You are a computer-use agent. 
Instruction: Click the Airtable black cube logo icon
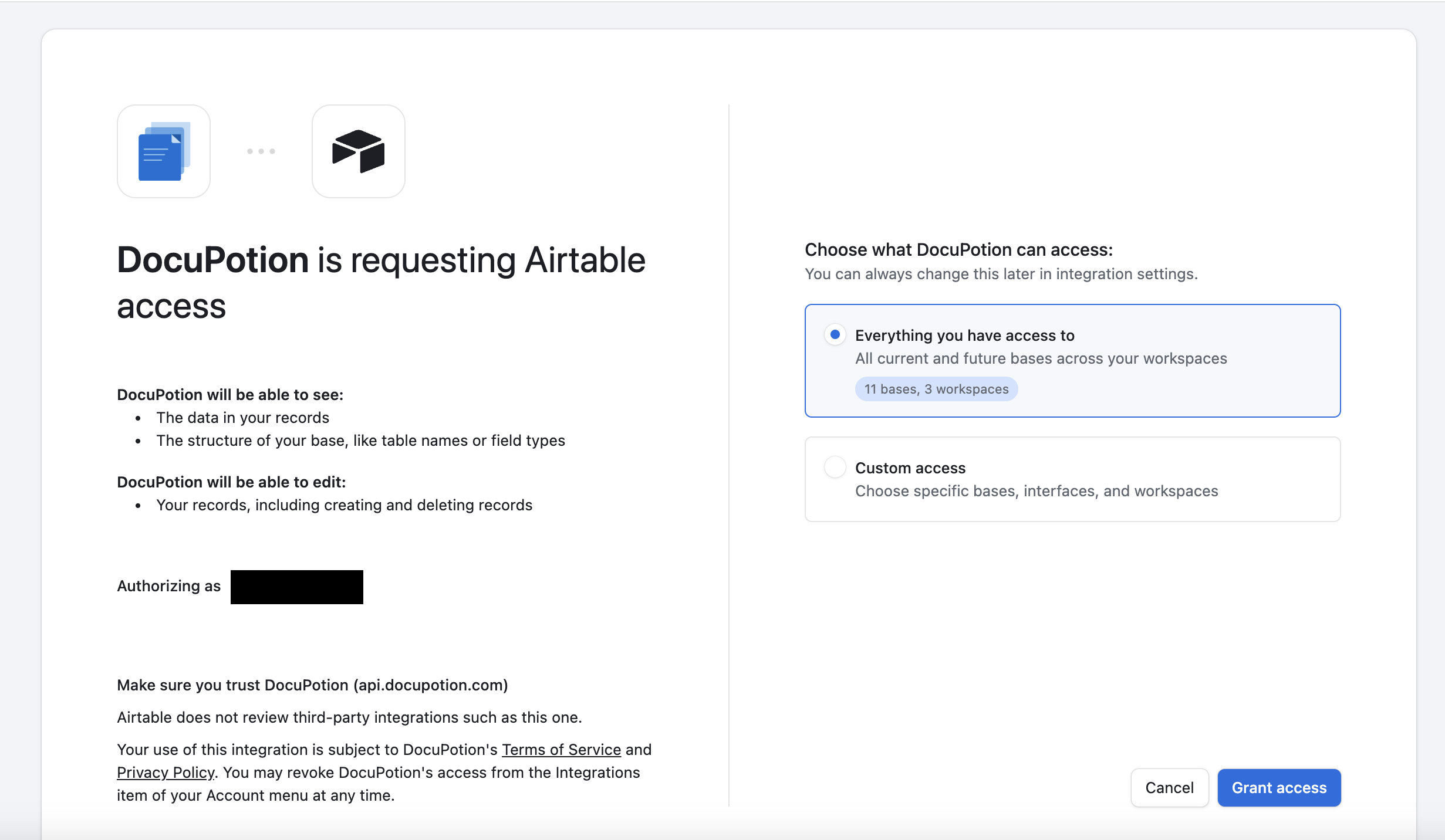(x=359, y=151)
